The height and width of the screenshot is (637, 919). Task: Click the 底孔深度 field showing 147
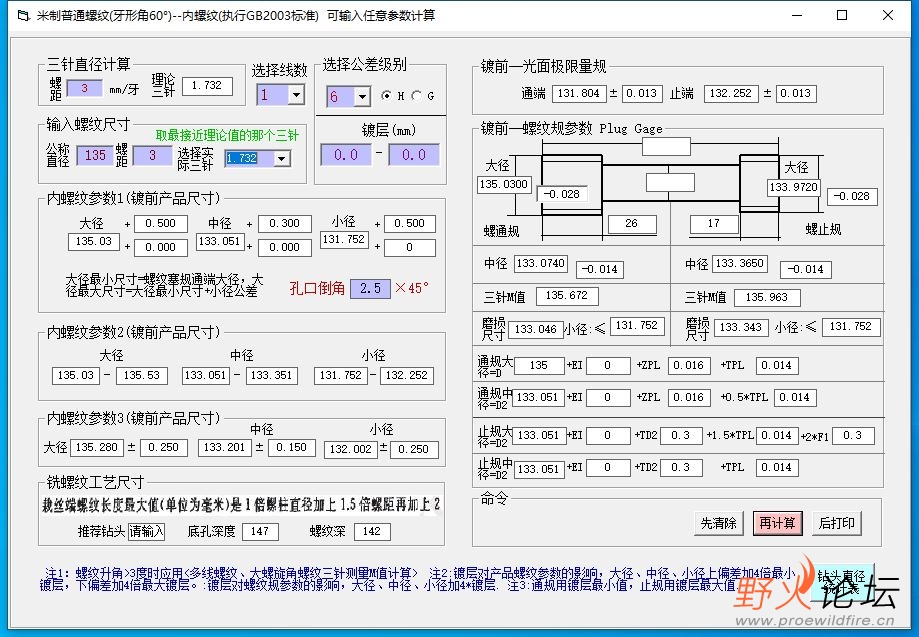tap(260, 531)
